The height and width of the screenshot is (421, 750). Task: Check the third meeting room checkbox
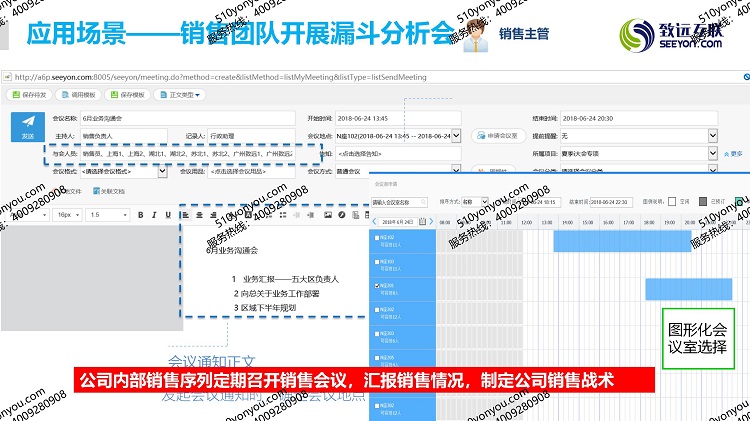coord(376,287)
